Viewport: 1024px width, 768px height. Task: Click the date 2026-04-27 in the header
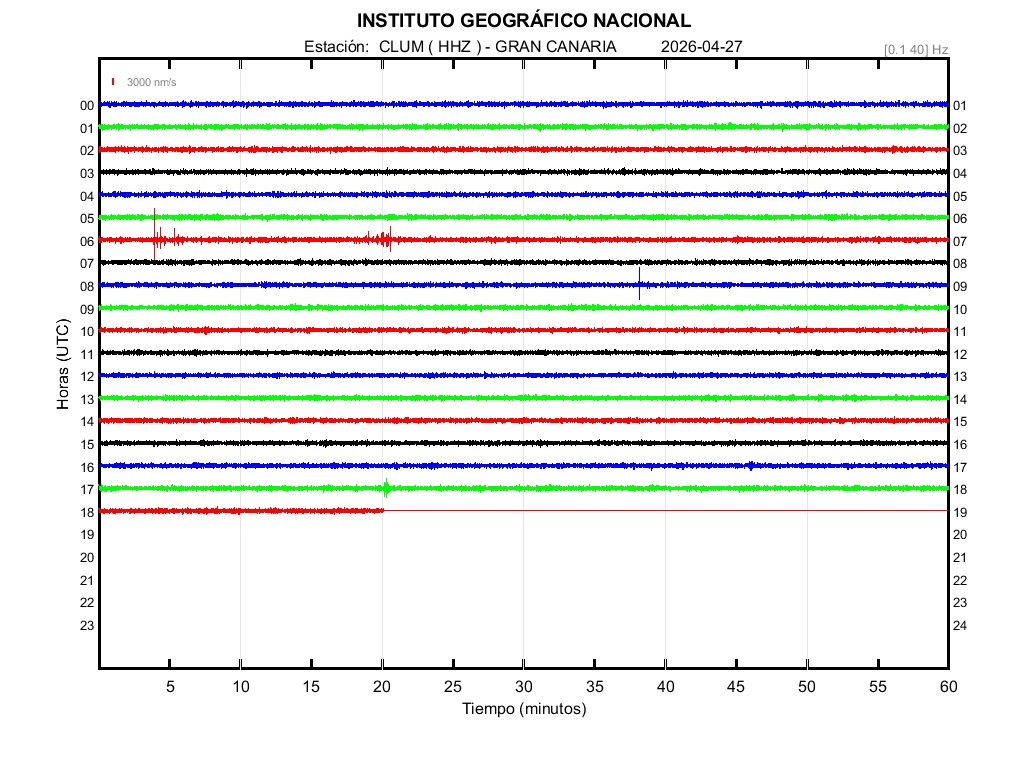point(701,47)
